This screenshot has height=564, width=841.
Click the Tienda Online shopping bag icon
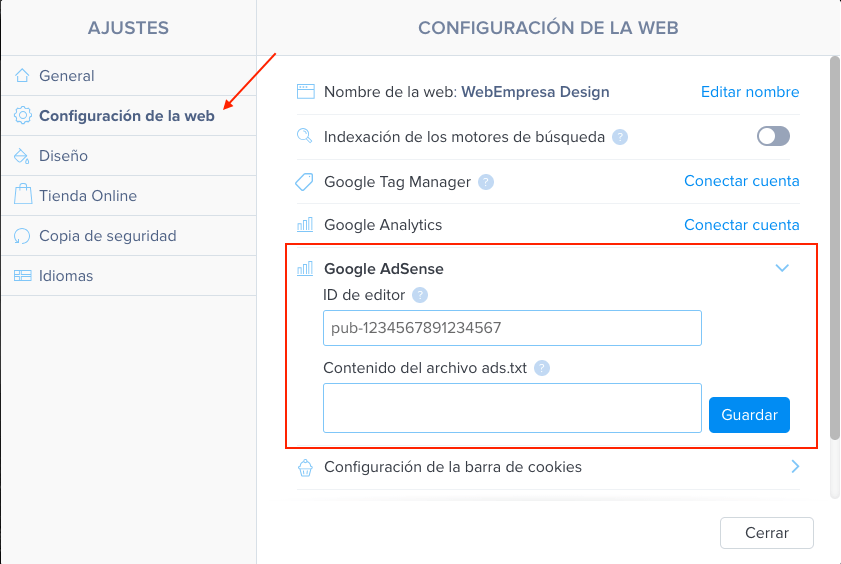pyautogui.click(x=23, y=194)
